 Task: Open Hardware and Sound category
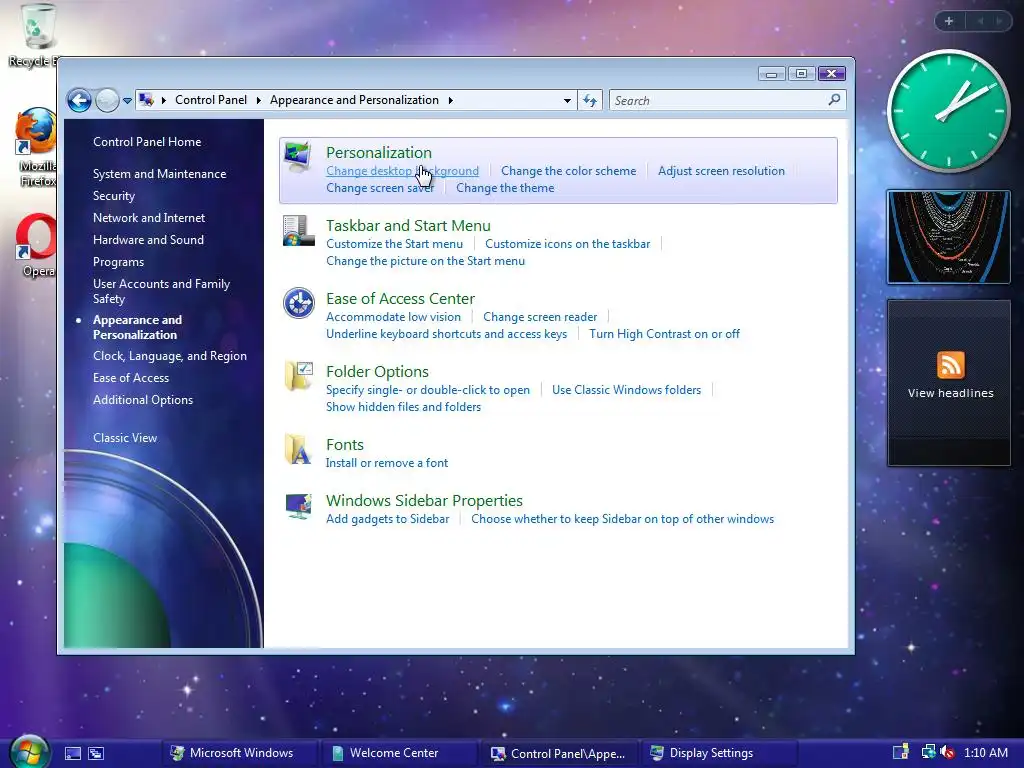148,240
